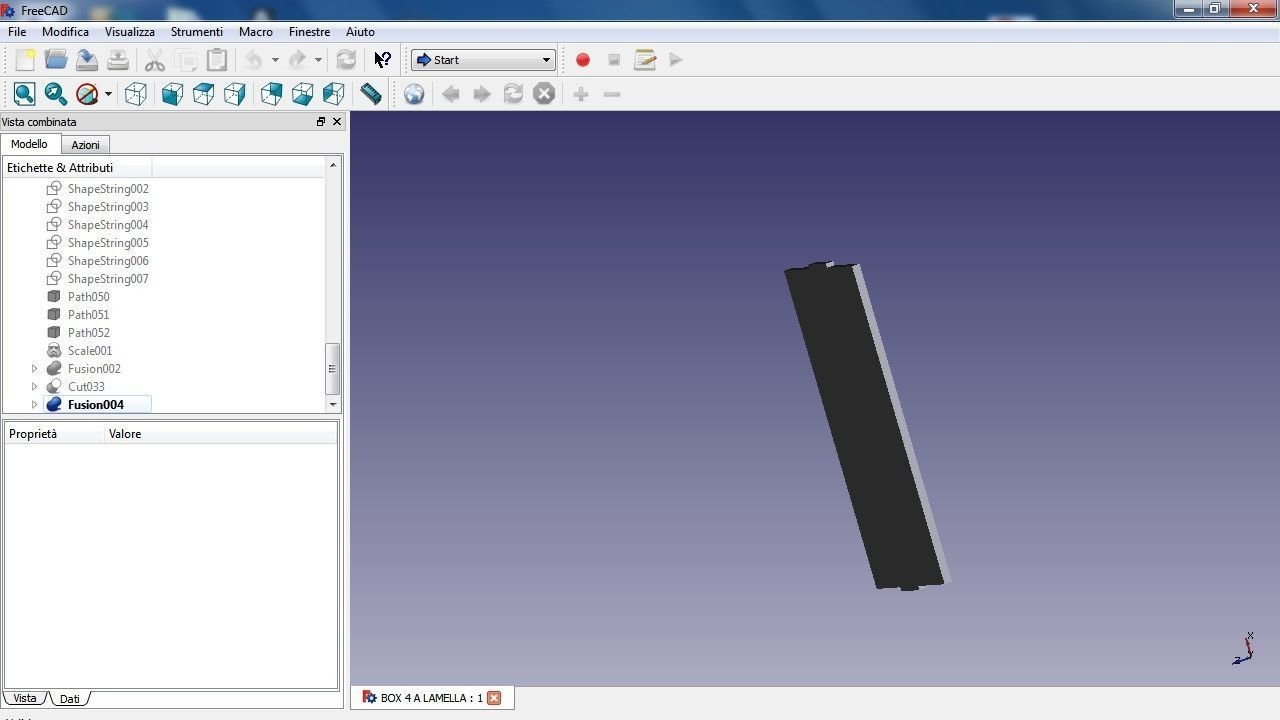
Task: Open the Macros dialog notepad icon
Action: coord(645,60)
